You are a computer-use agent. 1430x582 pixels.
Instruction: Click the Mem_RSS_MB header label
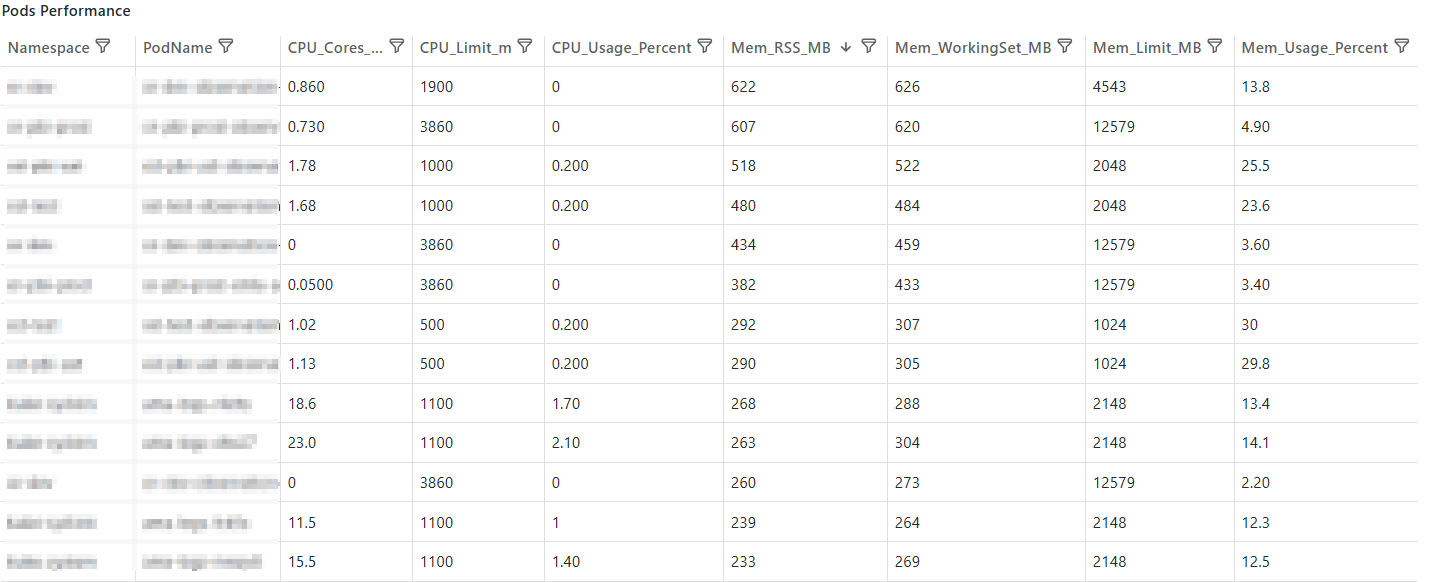click(781, 47)
